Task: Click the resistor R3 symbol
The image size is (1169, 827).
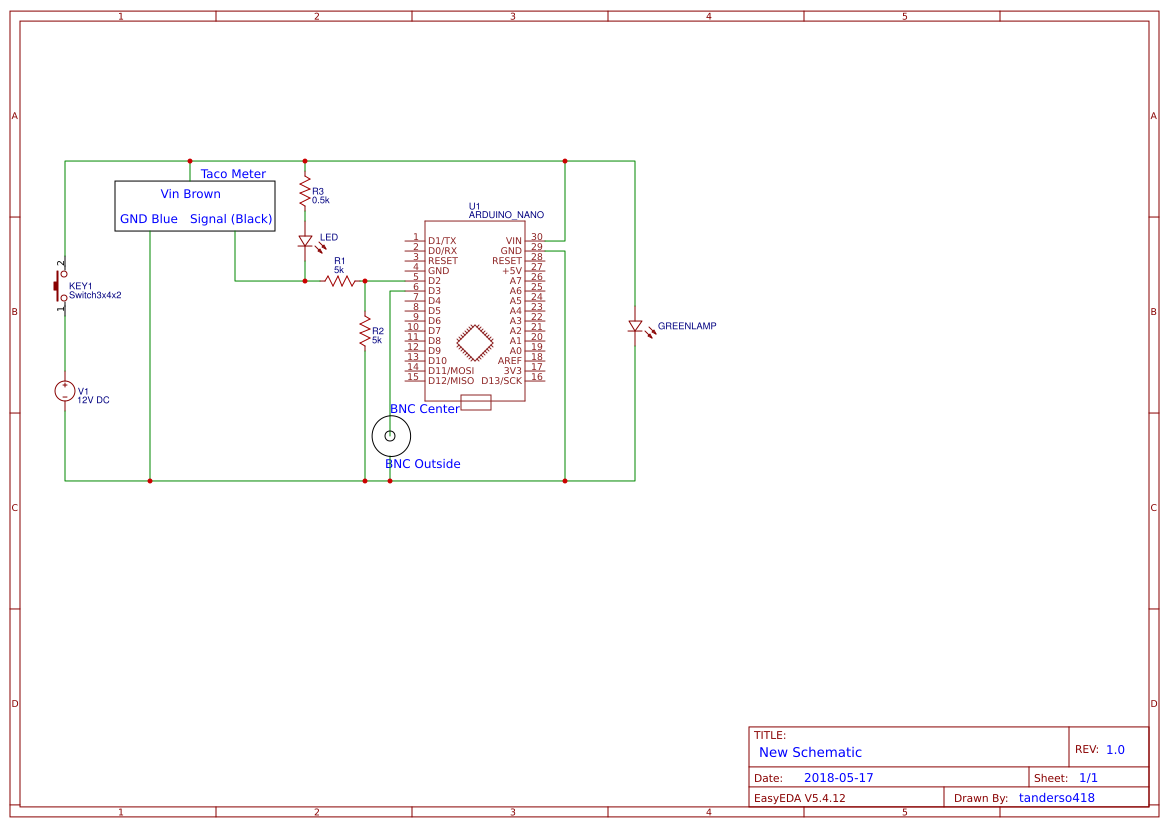Action: (305, 190)
